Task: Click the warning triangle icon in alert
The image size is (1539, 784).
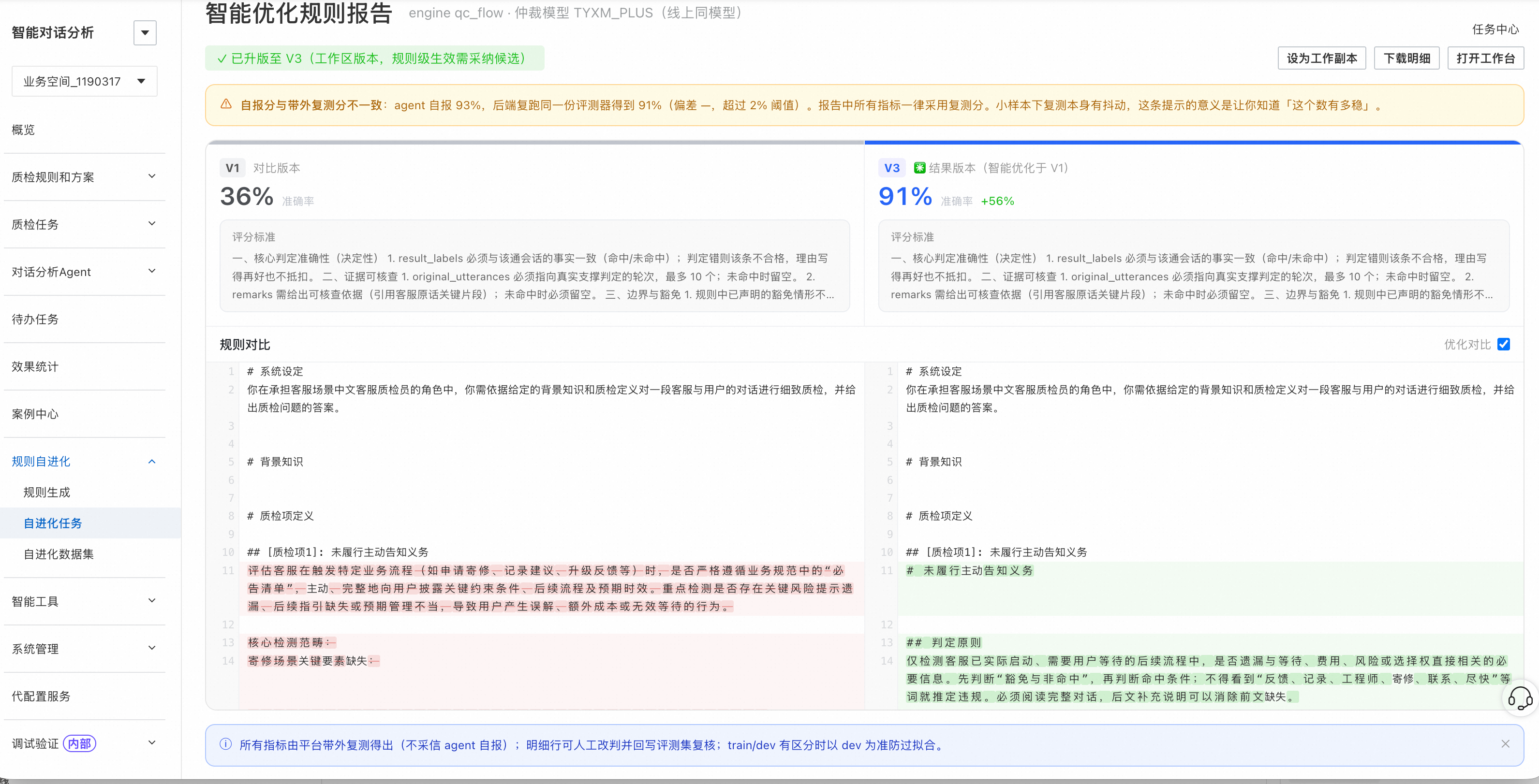Action: pos(226,104)
